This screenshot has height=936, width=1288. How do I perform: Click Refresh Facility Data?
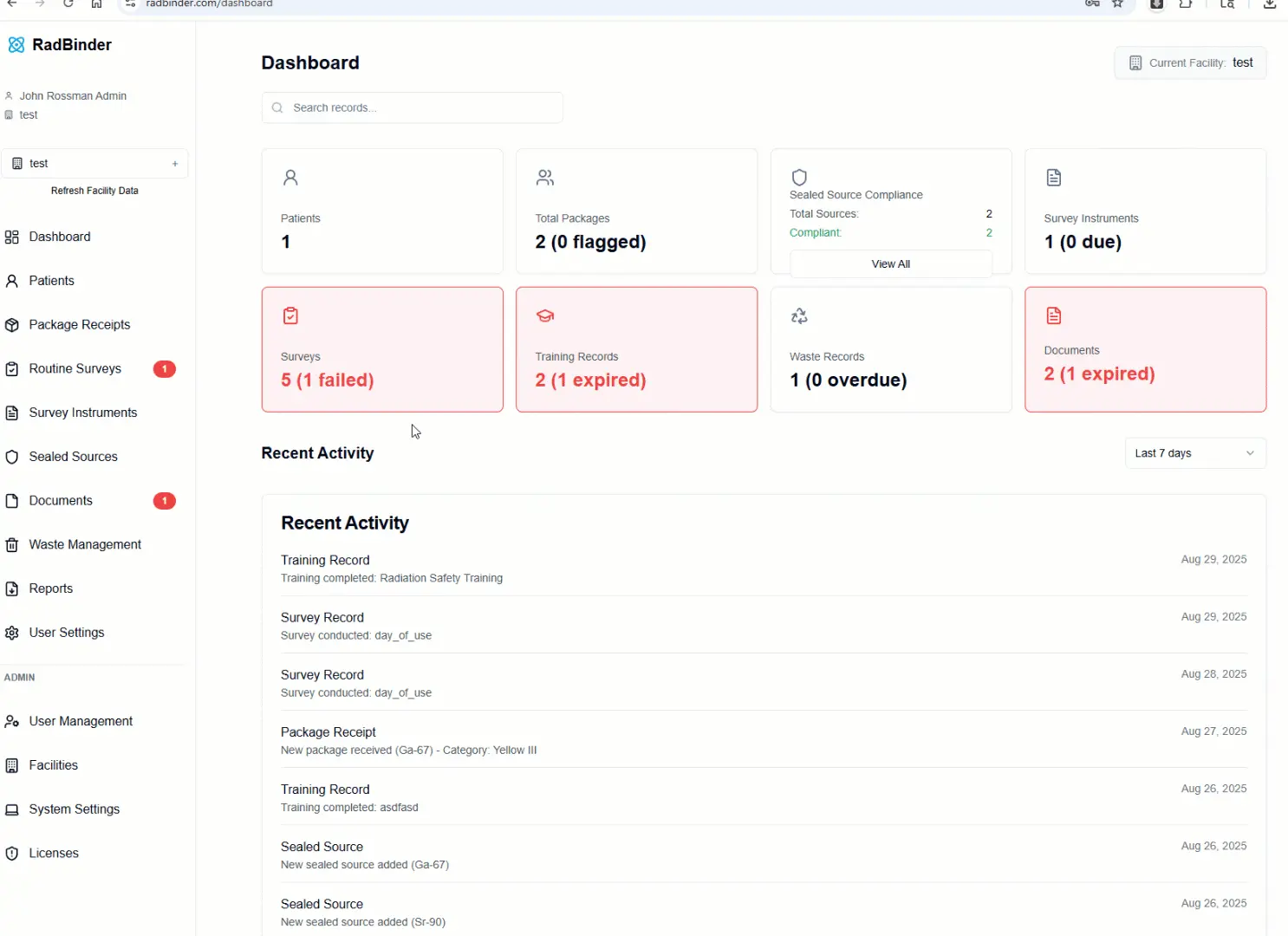[x=94, y=191]
